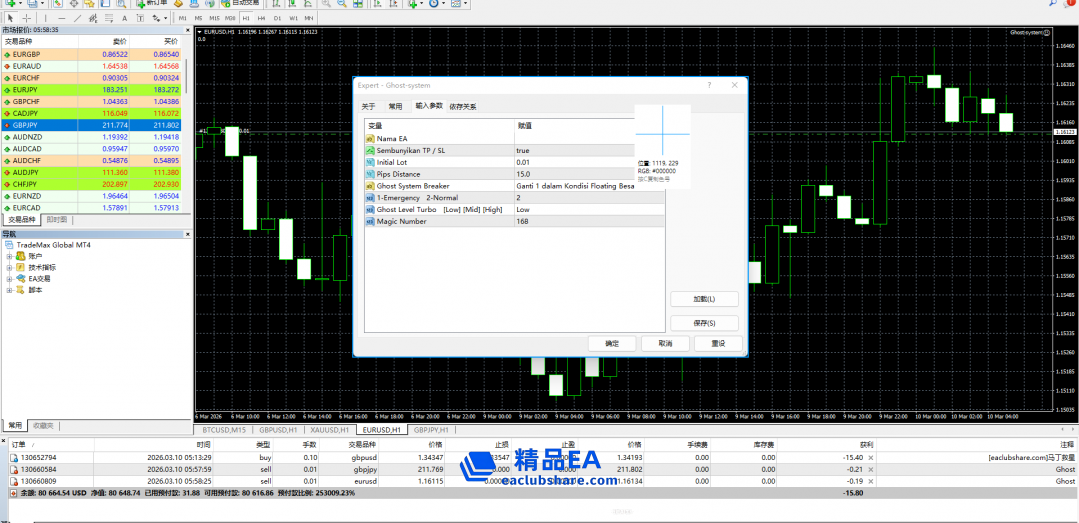1079x523 pixels.
Task: Select the trendline drawing tool
Action: (78, 18)
